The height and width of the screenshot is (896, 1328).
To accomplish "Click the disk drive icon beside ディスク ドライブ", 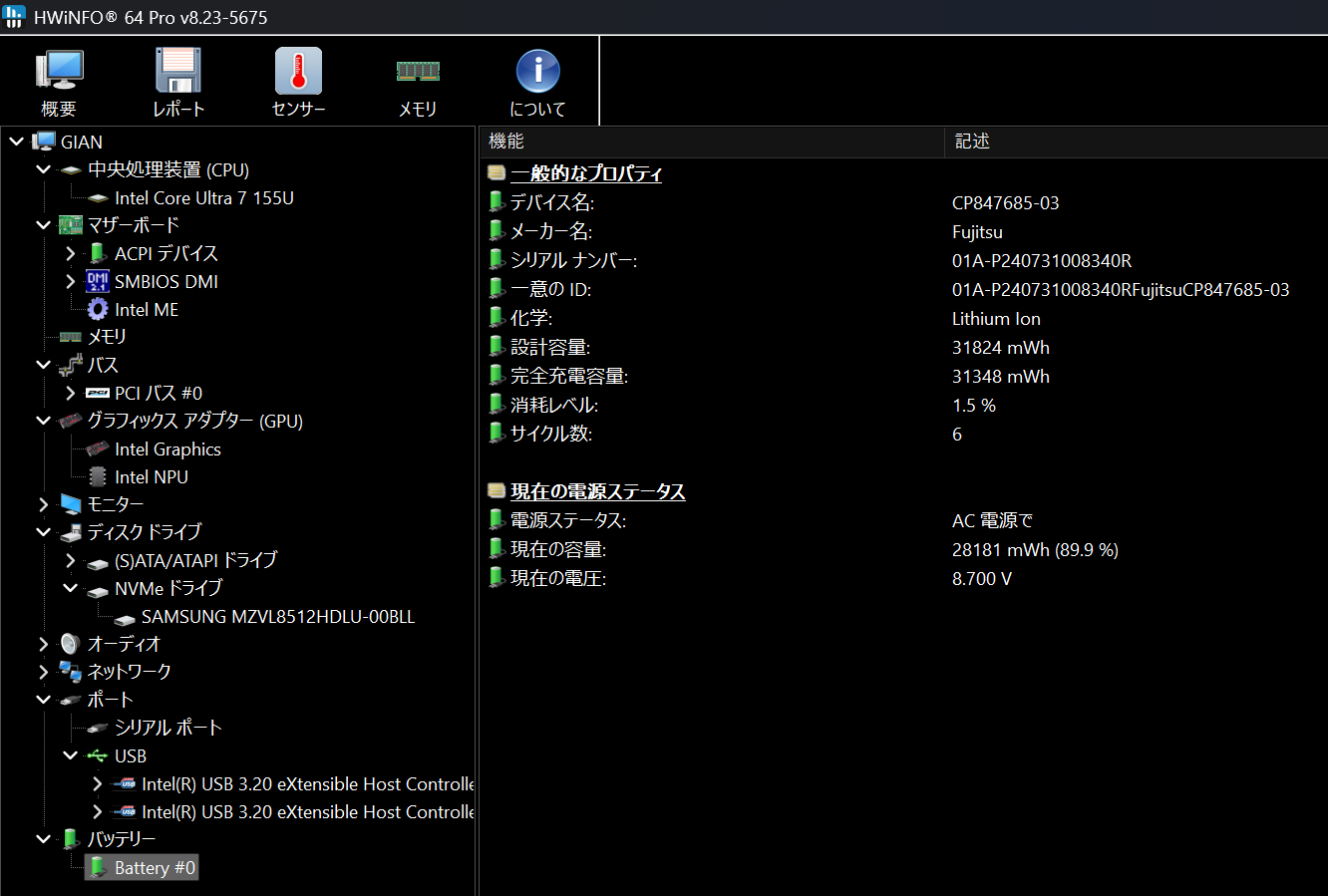I will point(71,532).
